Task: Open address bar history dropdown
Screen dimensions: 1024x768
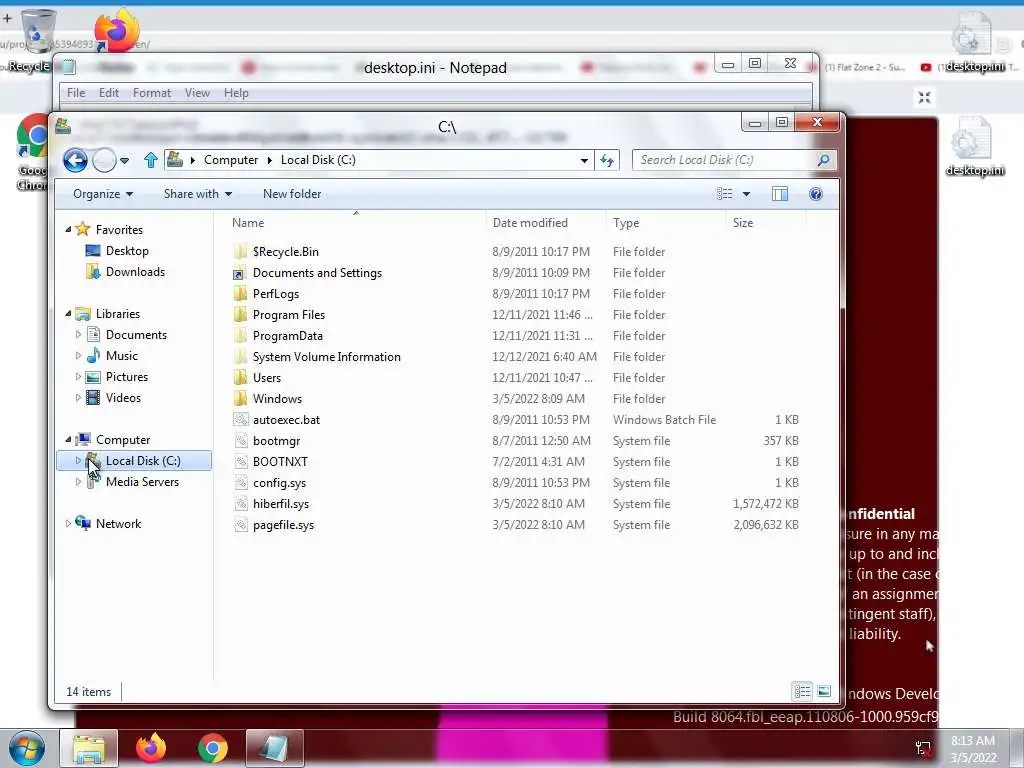Action: click(584, 160)
